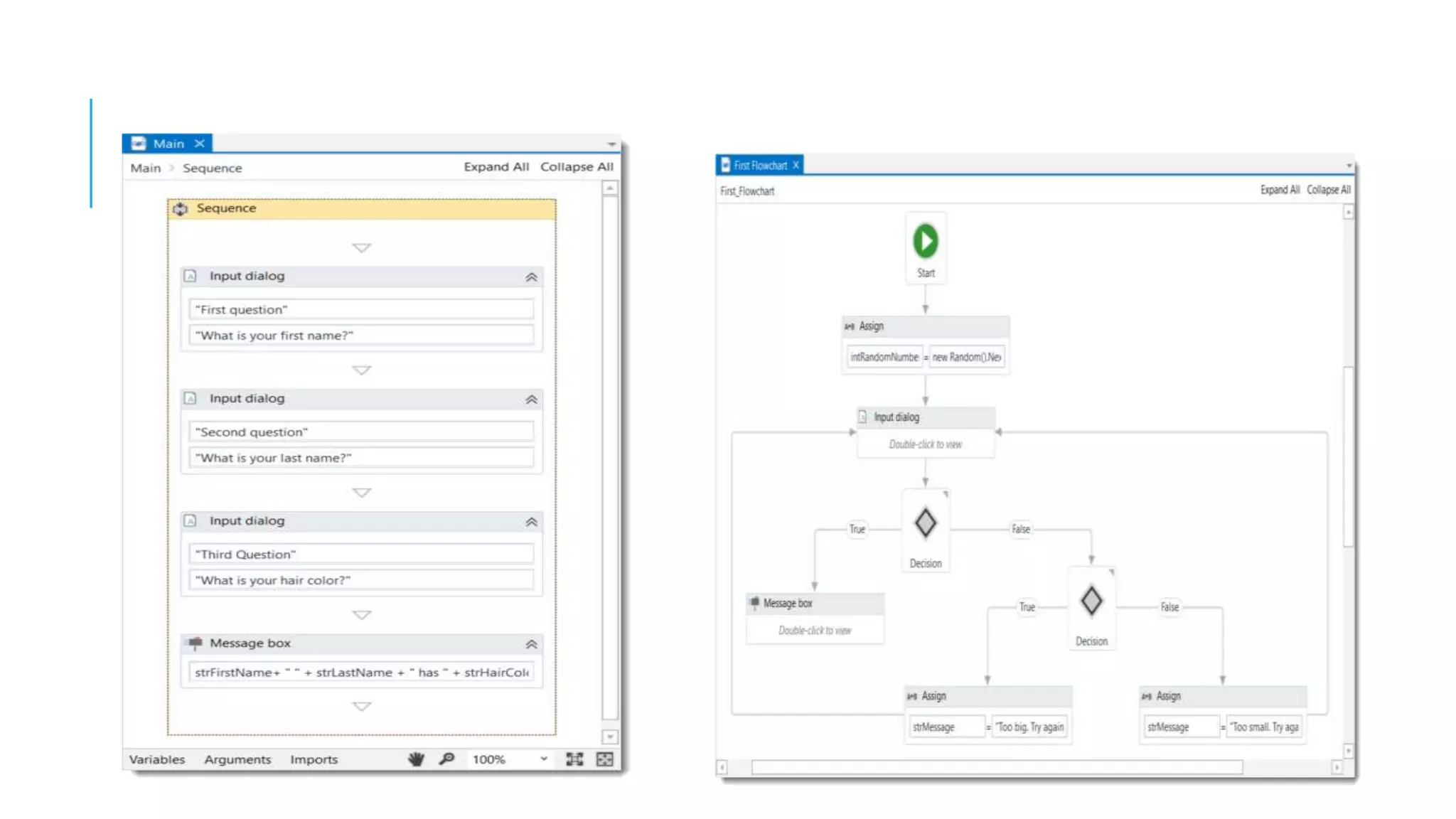
Task: Click the overview panel icon
Action: pos(605,759)
